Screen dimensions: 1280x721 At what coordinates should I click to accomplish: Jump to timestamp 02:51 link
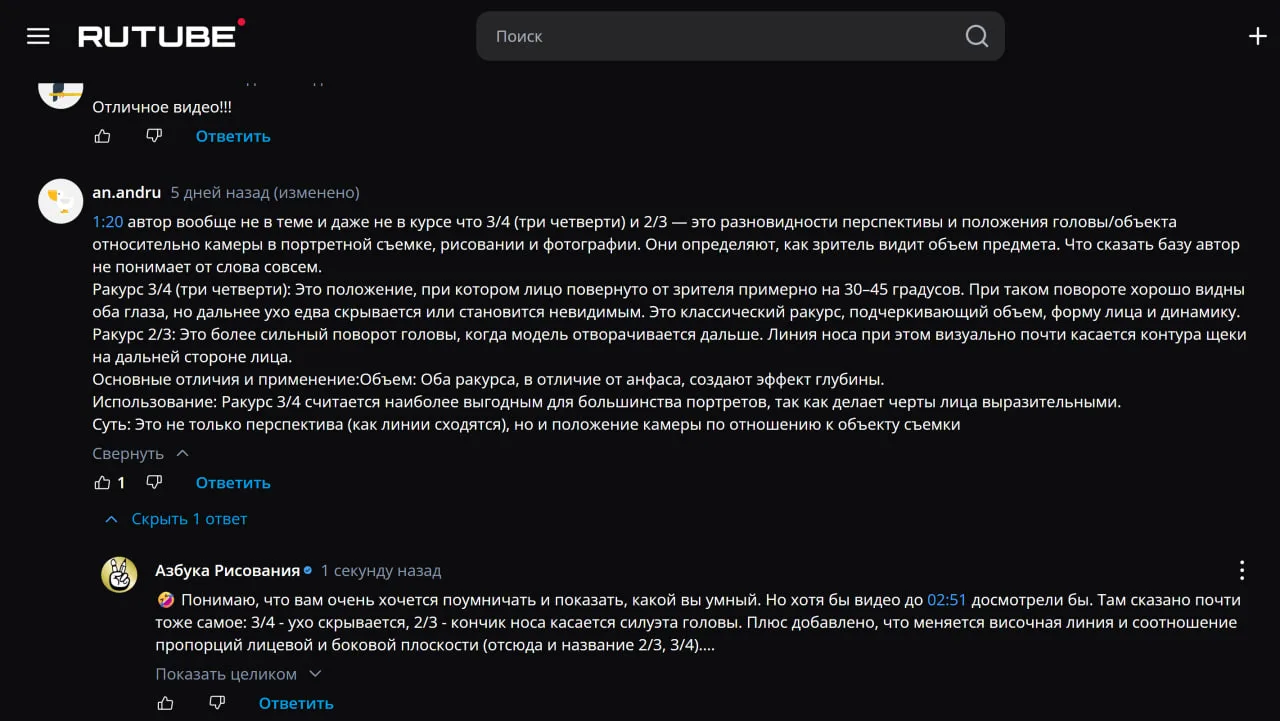point(947,600)
